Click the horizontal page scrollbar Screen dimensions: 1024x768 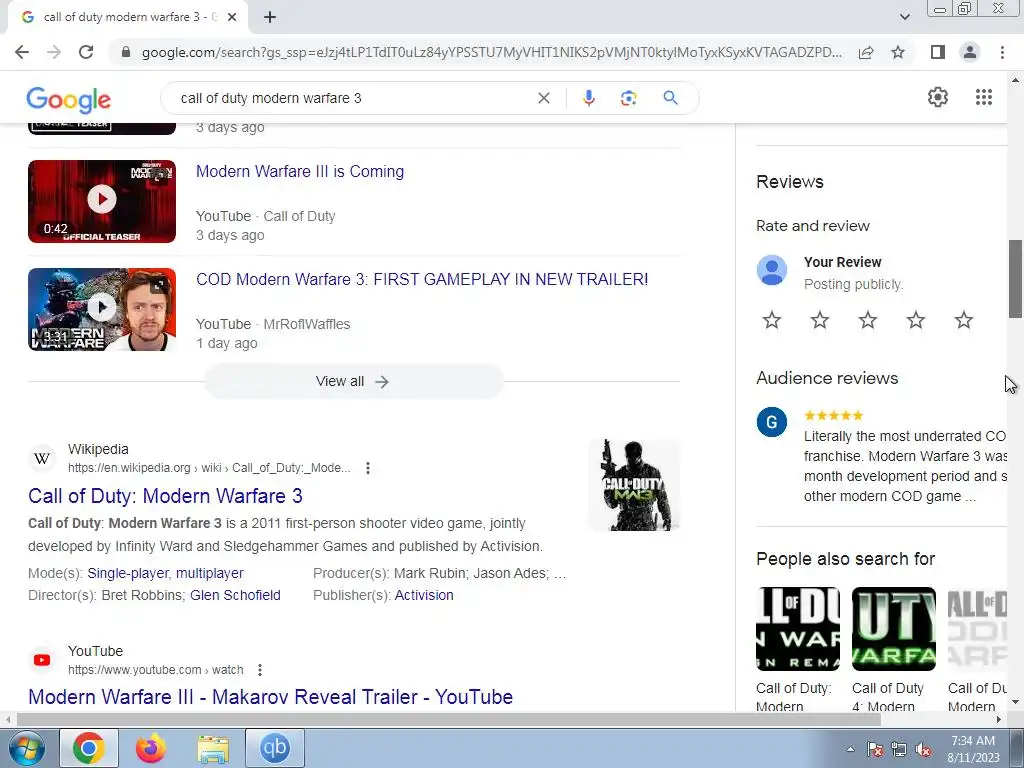pyautogui.click(x=449, y=720)
